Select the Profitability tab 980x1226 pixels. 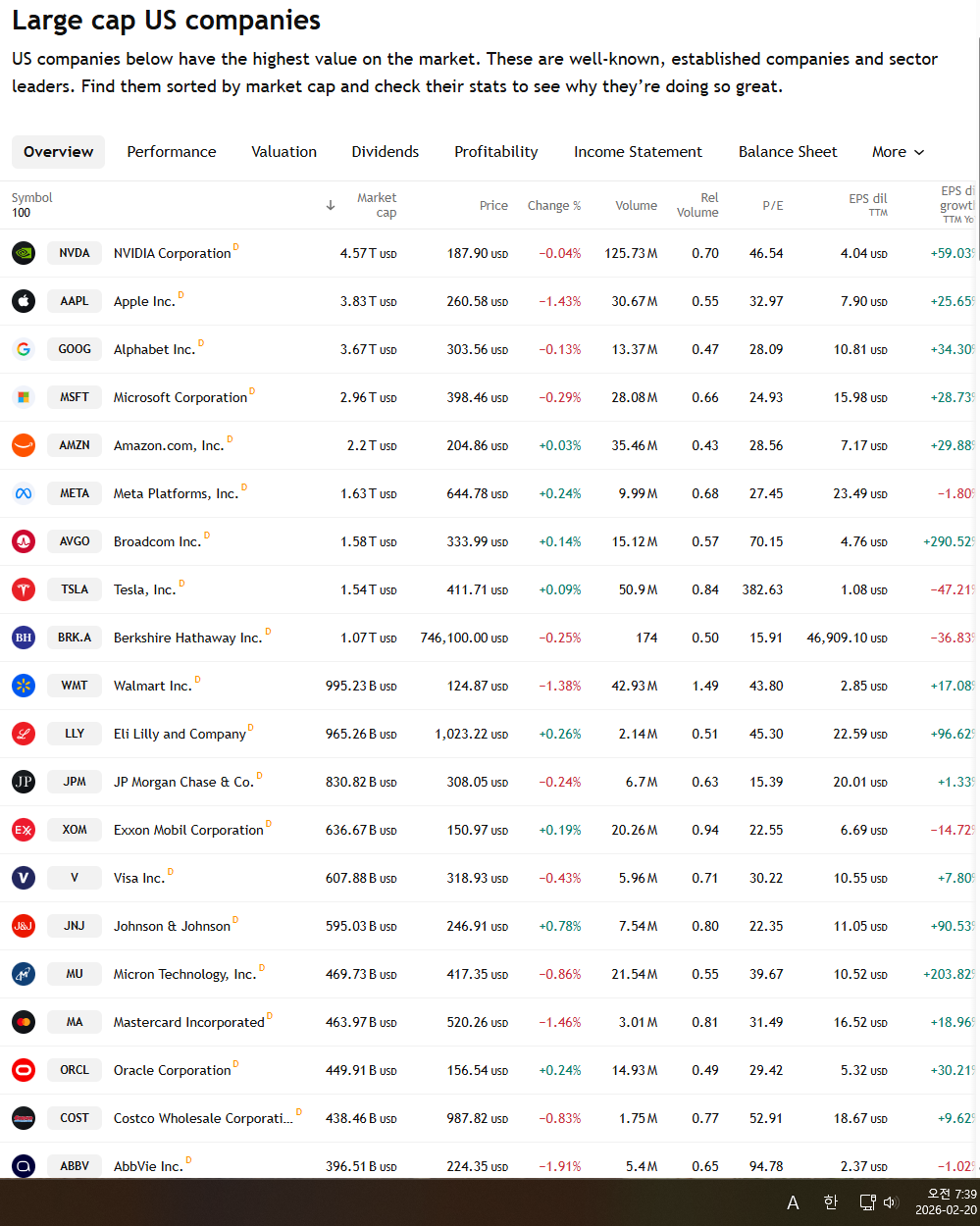496,152
